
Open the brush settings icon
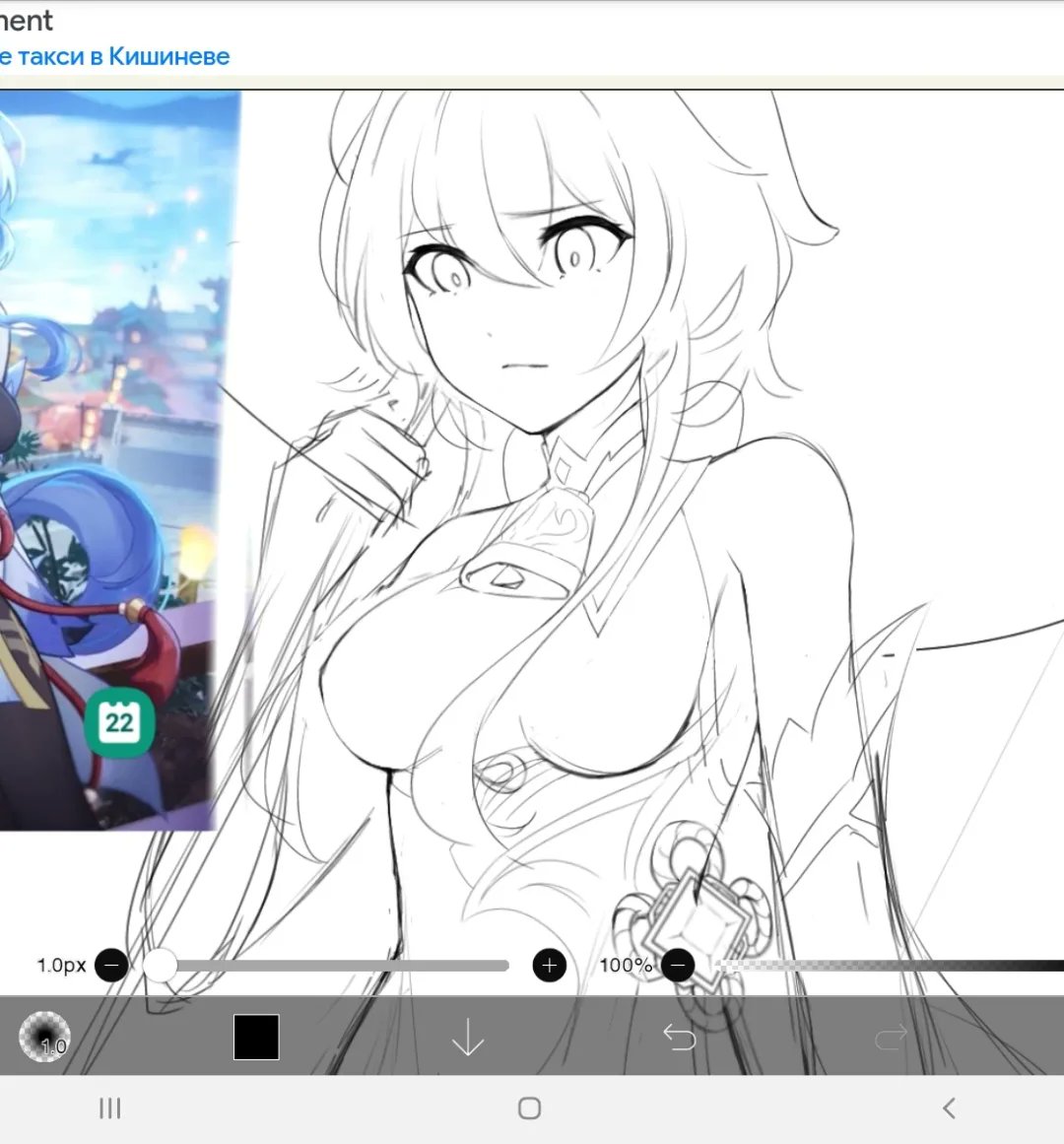(44, 1036)
